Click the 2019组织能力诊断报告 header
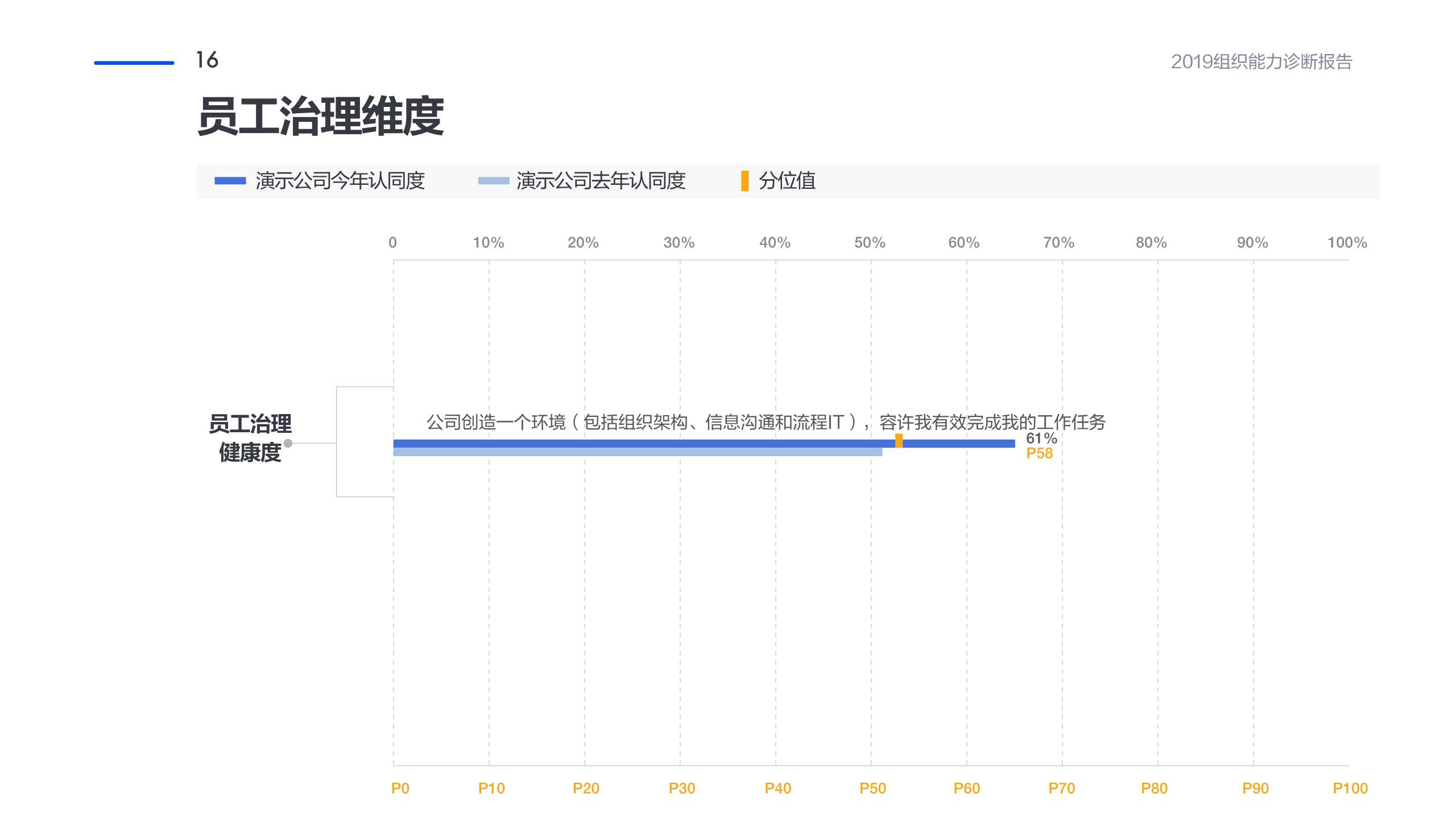 [x=1264, y=63]
